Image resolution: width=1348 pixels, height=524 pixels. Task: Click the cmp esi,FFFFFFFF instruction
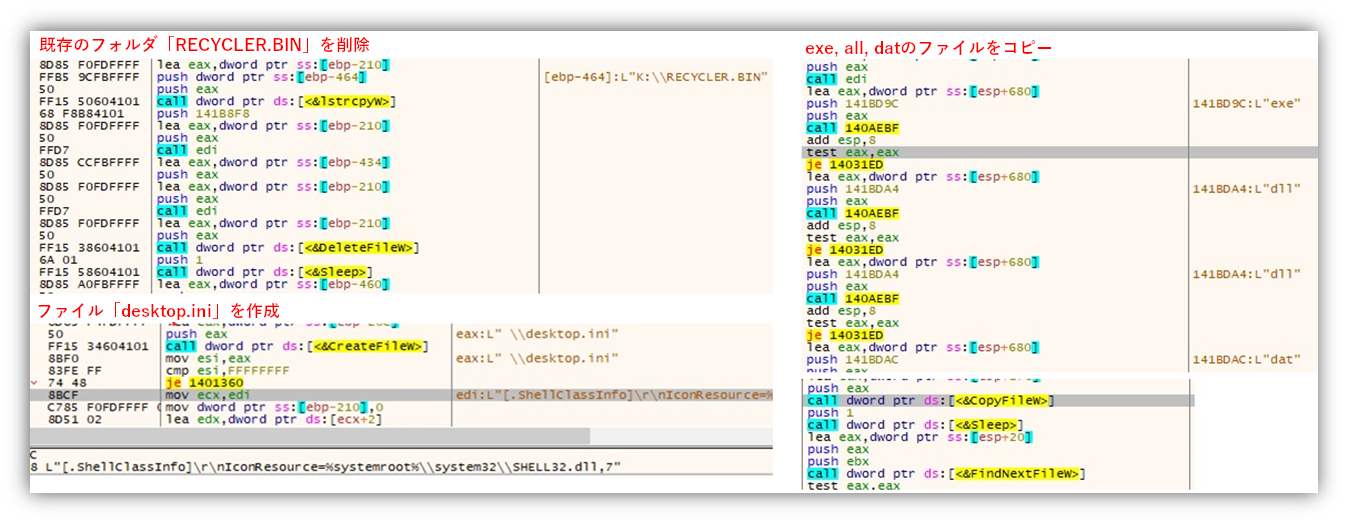[218, 370]
